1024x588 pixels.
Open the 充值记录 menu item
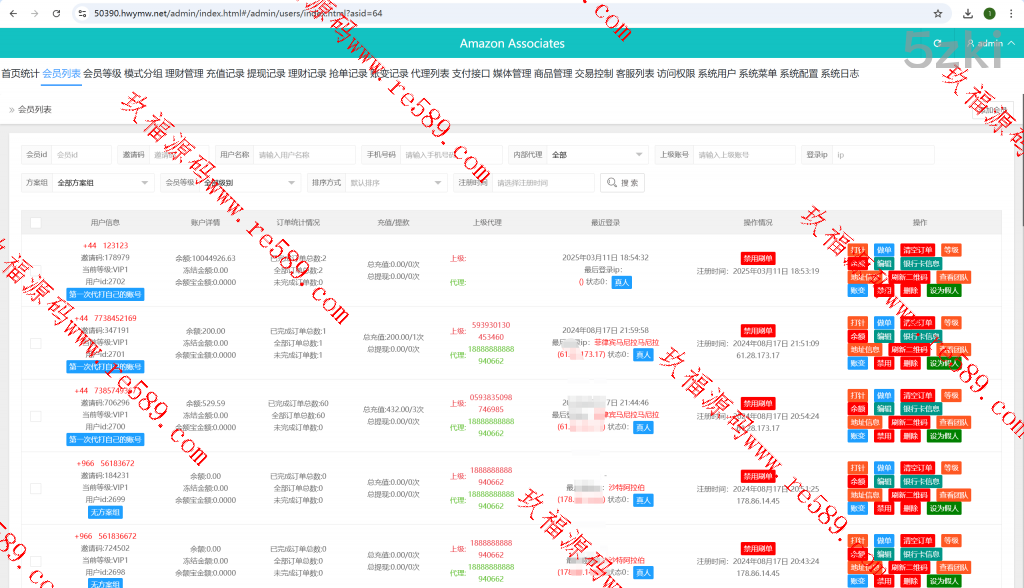click(225, 74)
